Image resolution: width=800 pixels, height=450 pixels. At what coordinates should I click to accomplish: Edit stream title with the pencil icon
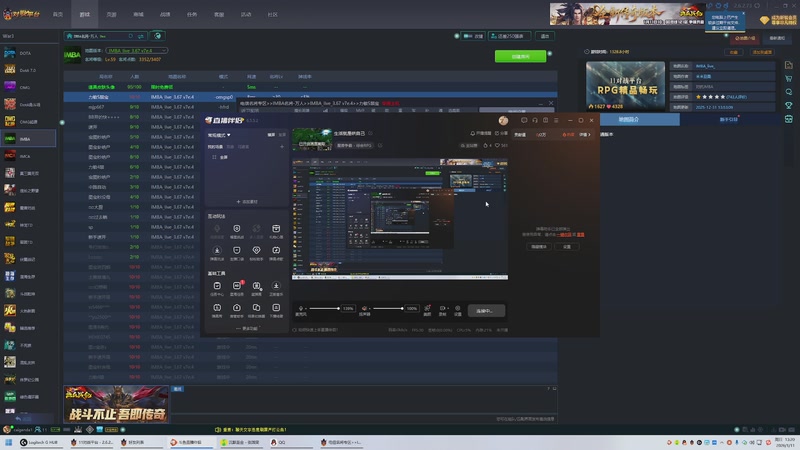point(370,134)
